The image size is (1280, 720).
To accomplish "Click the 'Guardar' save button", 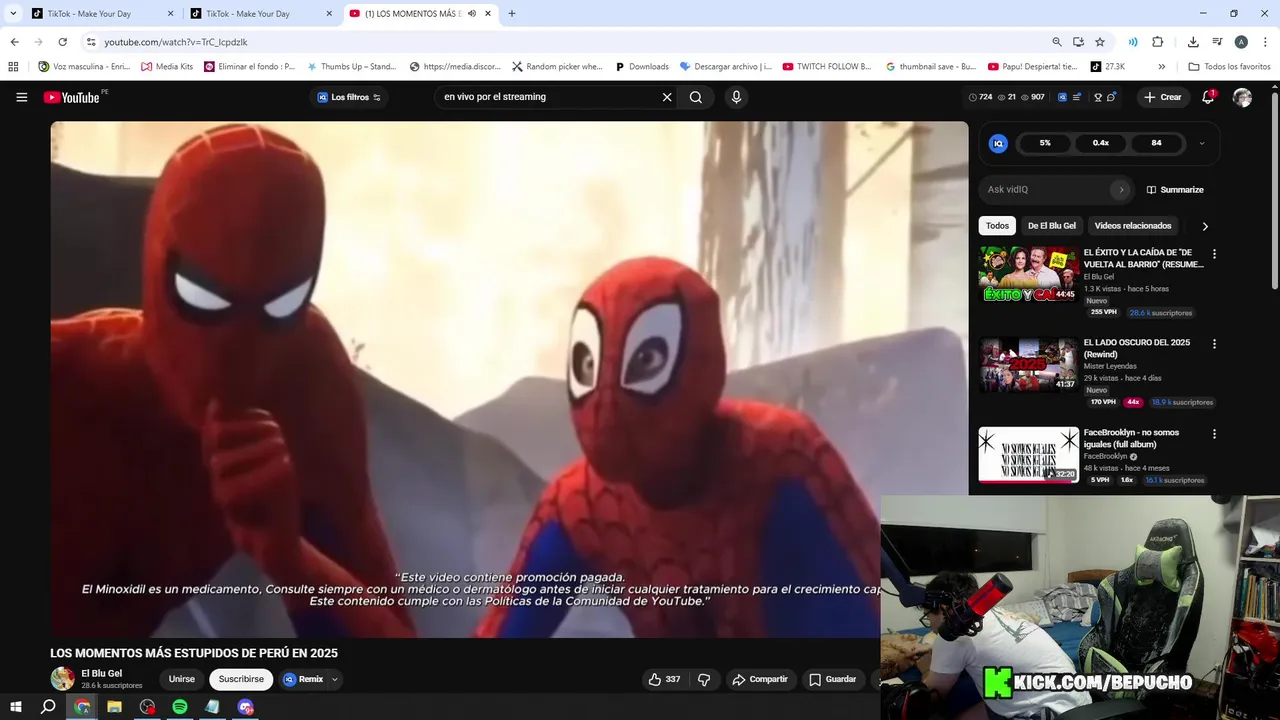I will click(x=832, y=679).
